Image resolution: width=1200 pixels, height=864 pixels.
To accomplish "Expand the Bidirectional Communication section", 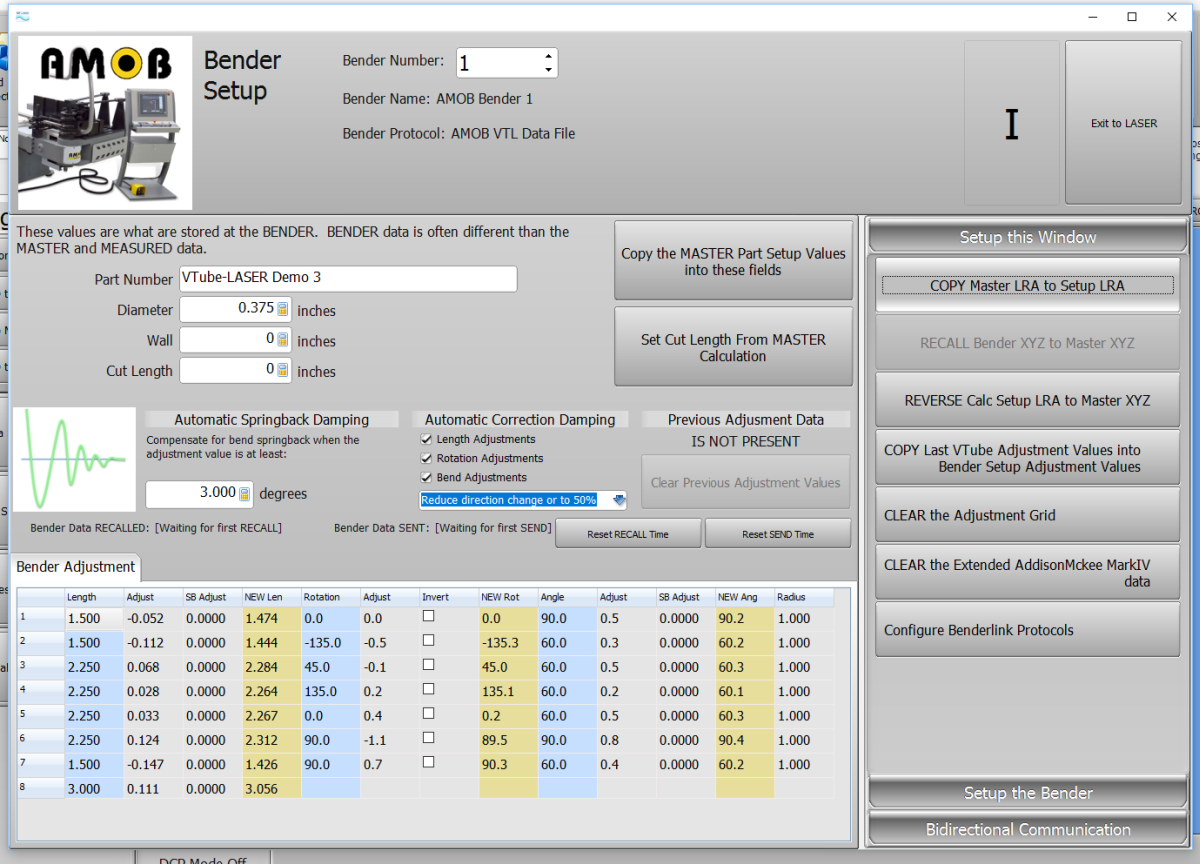I will pos(1027,829).
